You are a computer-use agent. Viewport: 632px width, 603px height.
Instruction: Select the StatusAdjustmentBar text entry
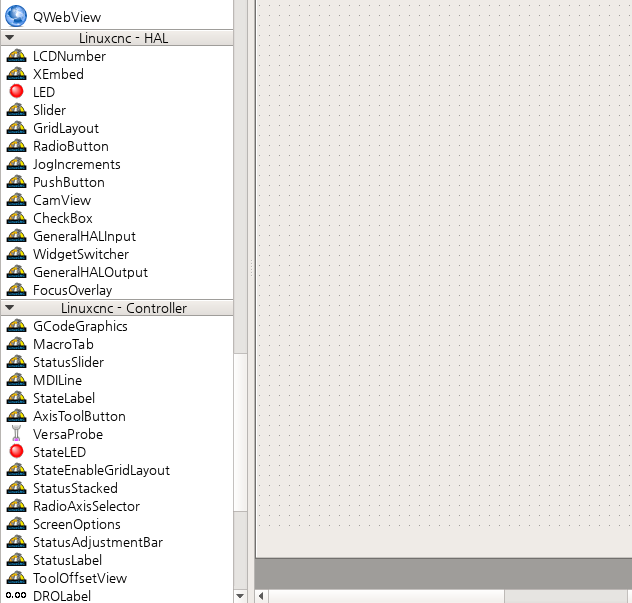pos(98,542)
